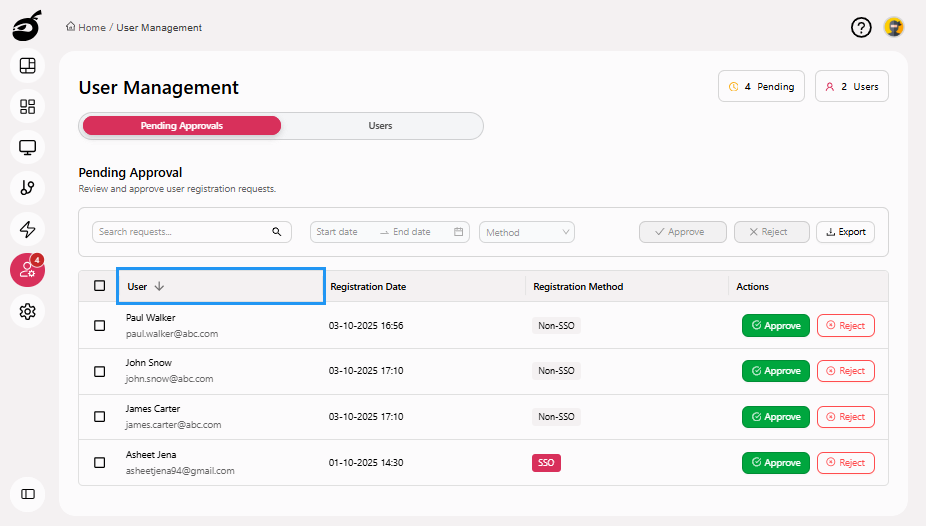Select the Paul Walker row checkbox
This screenshot has height=526, width=926.
tap(99, 325)
